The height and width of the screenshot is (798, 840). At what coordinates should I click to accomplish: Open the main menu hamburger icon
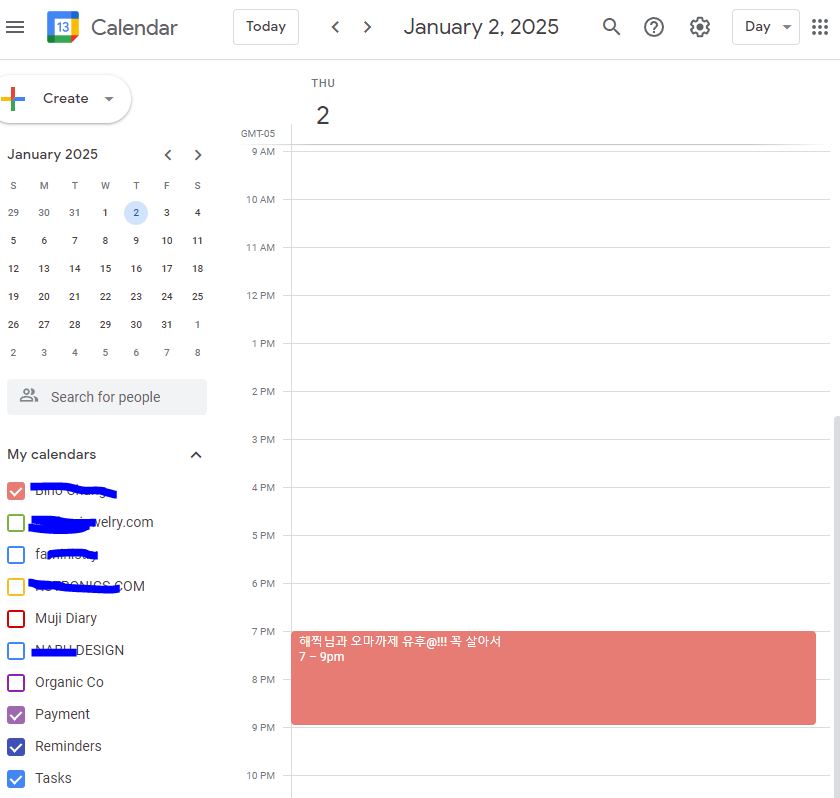(x=15, y=27)
